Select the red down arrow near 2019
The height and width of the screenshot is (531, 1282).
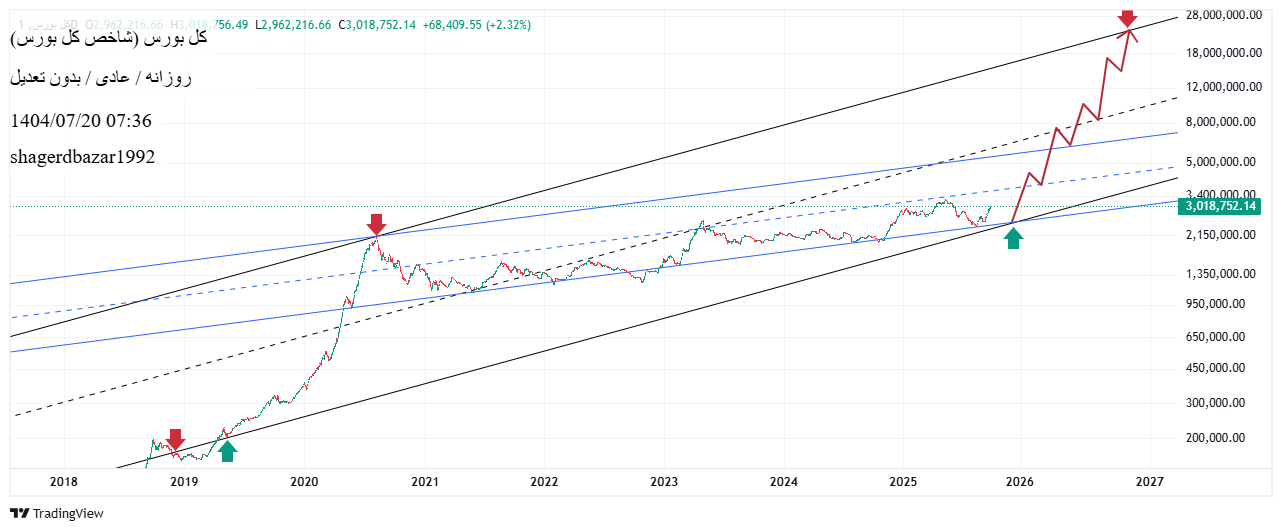point(175,439)
